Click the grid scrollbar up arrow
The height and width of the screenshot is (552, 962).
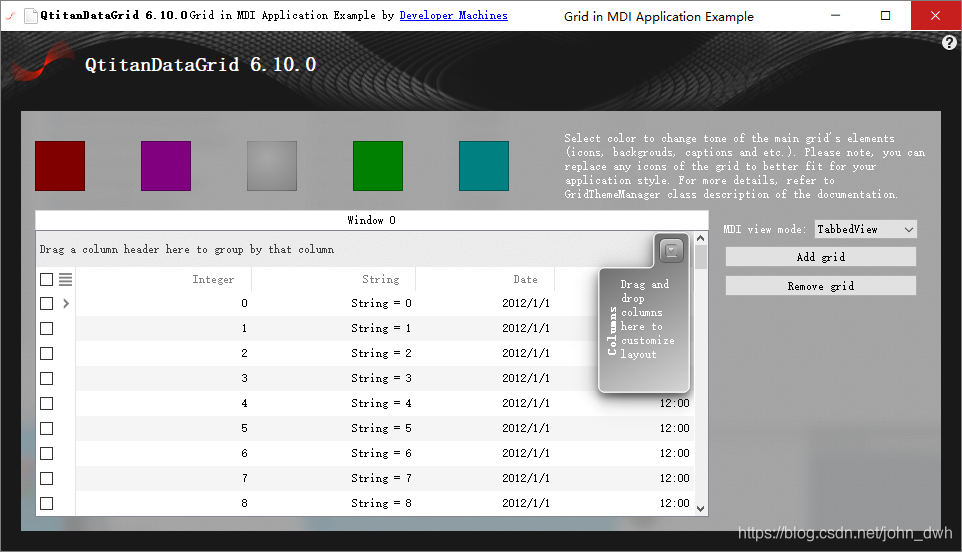[x=701, y=238]
